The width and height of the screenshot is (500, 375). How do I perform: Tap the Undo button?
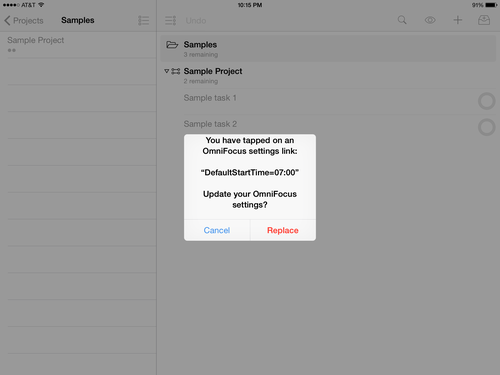click(196, 21)
